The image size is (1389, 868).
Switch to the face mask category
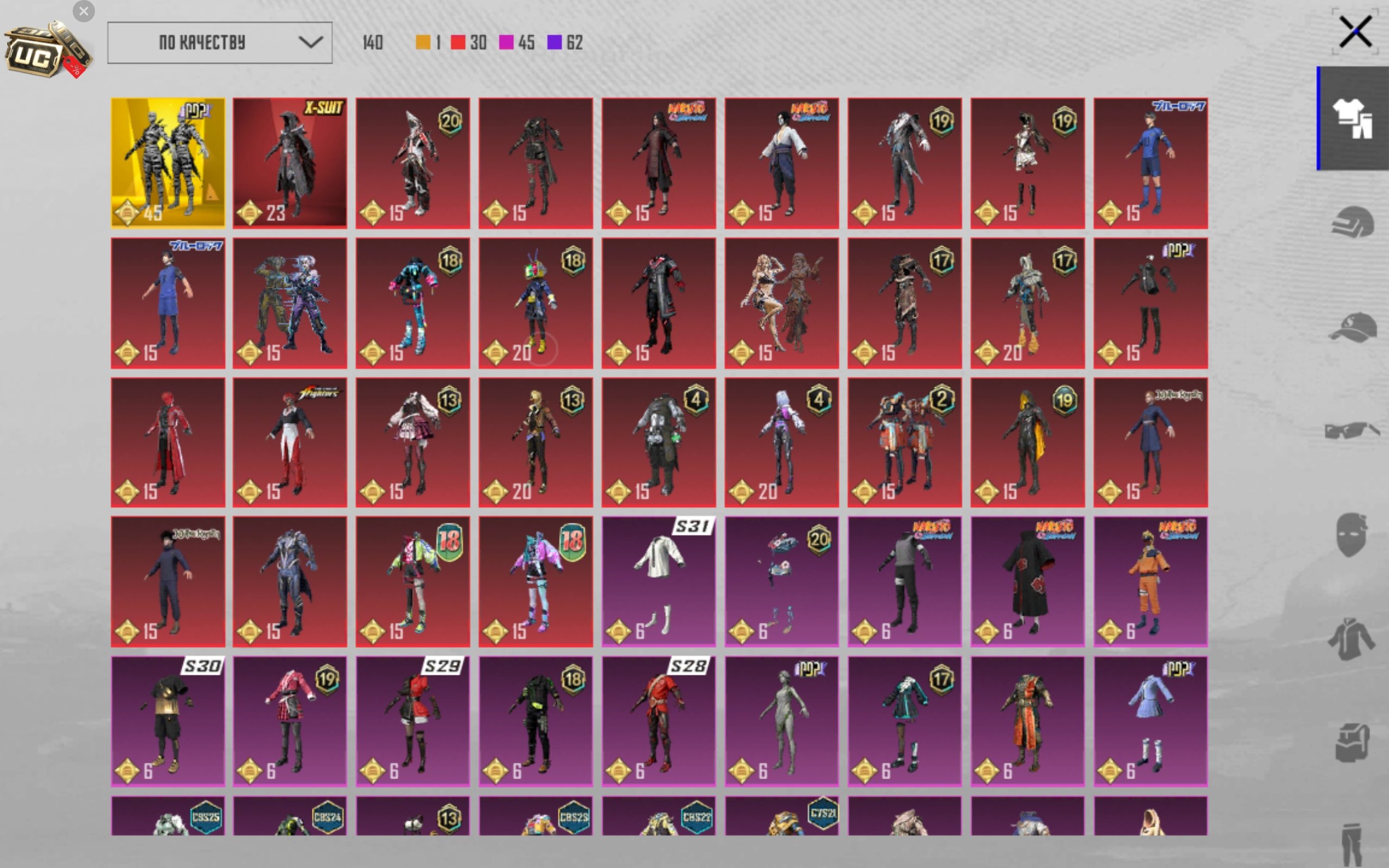(1352, 535)
